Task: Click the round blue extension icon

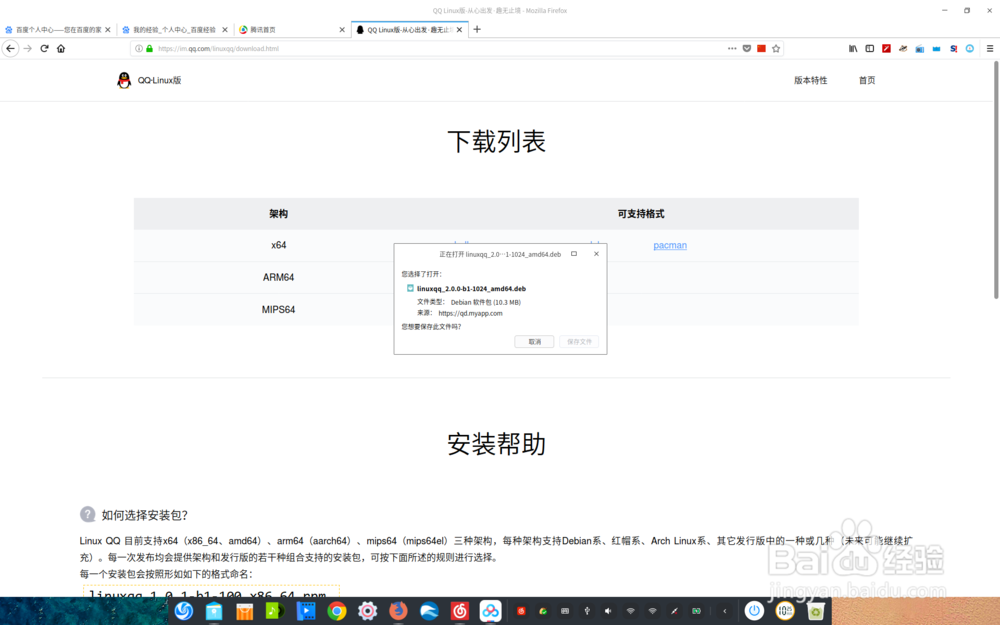Action: [969, 48]
